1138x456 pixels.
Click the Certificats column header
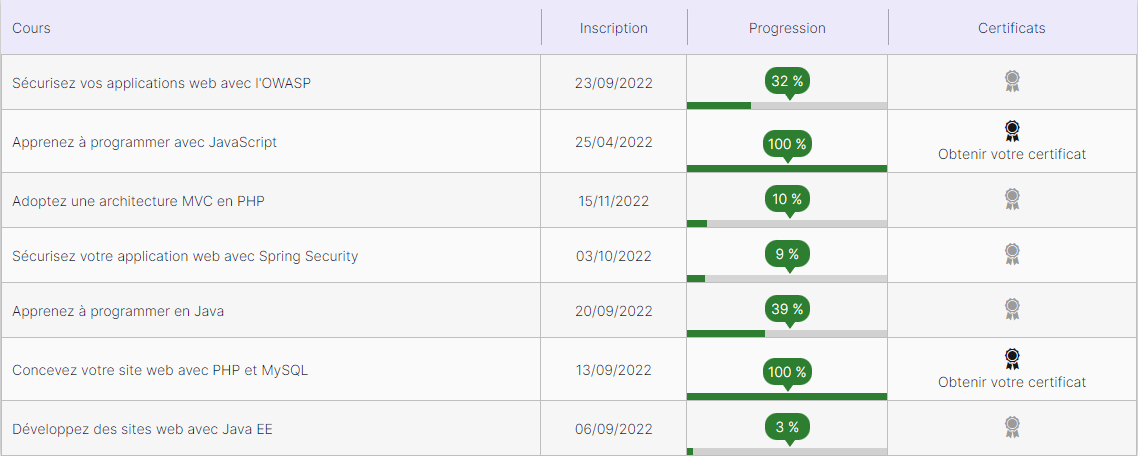1012,28
